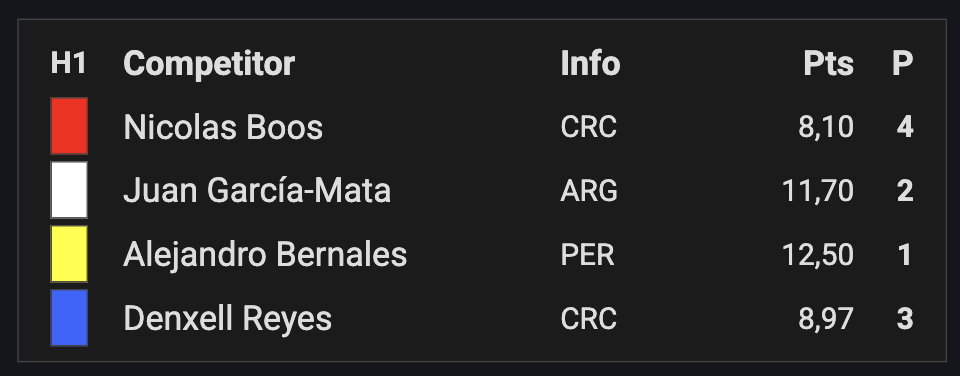Click the yellow jersey color swatch
960x376 pixels.
[x=69, y=254]
